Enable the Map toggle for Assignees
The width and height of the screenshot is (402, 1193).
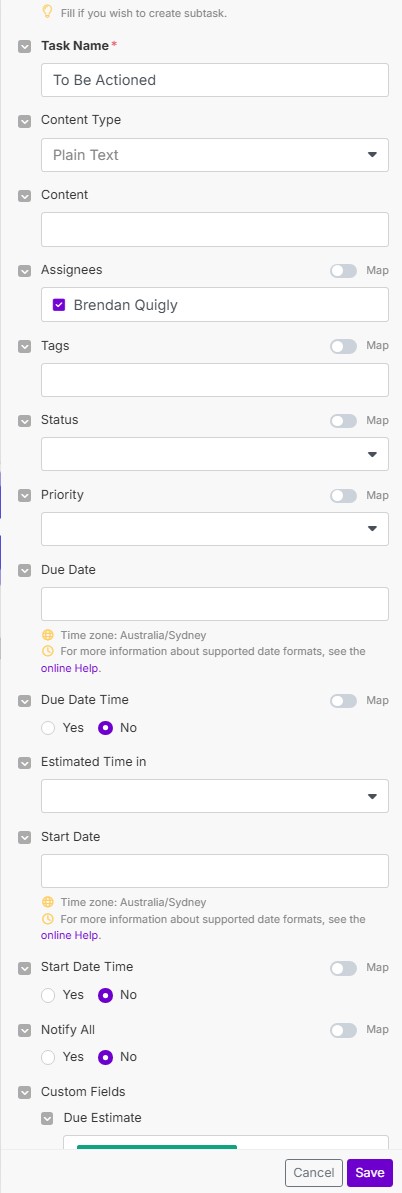[343, 271]
